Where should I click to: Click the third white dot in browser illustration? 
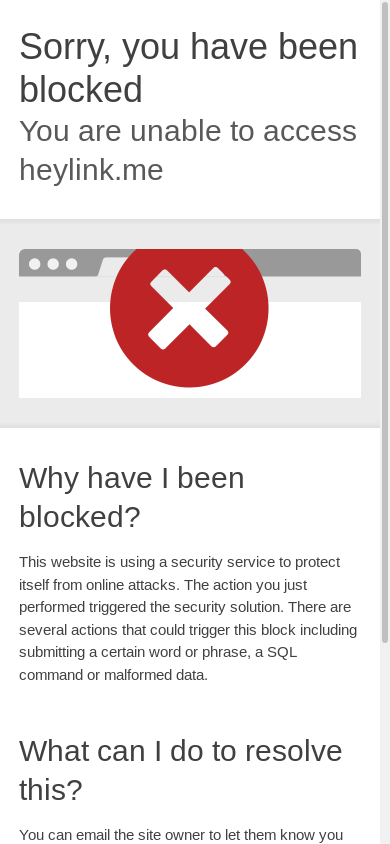click(71, 264)
